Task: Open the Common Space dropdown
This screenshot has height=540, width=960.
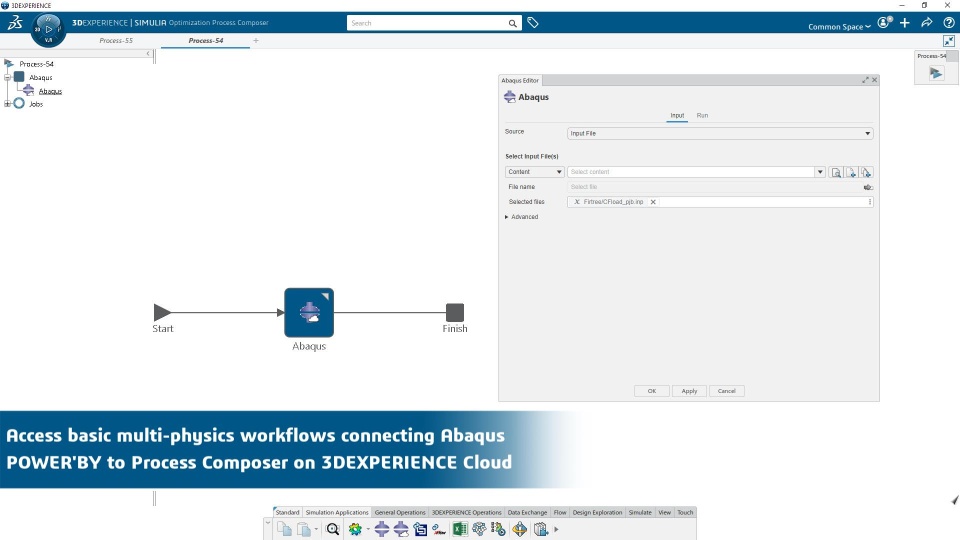Action: pos(839,26)
